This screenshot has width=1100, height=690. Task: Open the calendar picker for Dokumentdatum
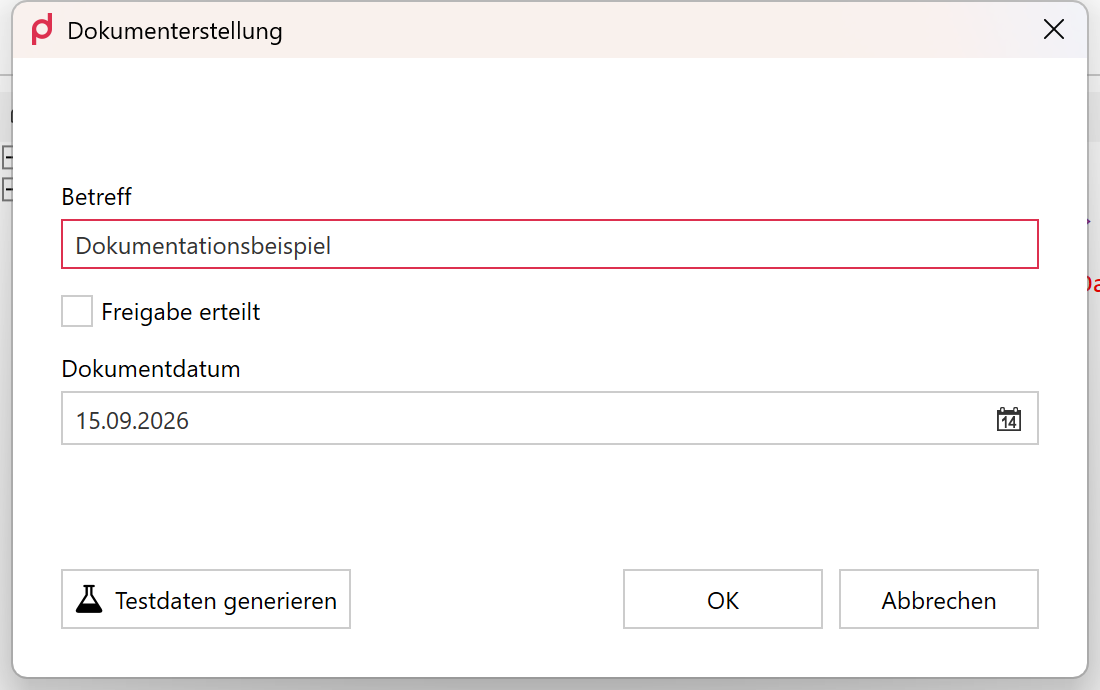click(1009, 419)
